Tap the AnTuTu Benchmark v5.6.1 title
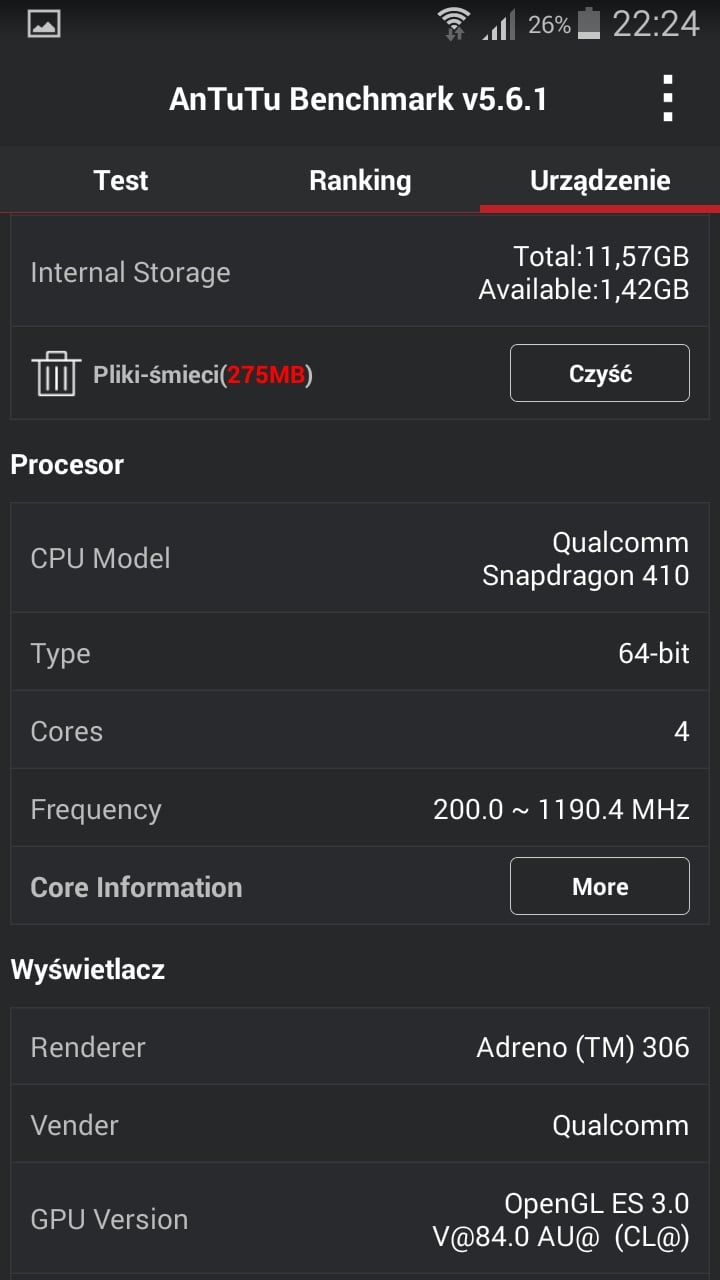720x1280 pixels. click(358, 99)
